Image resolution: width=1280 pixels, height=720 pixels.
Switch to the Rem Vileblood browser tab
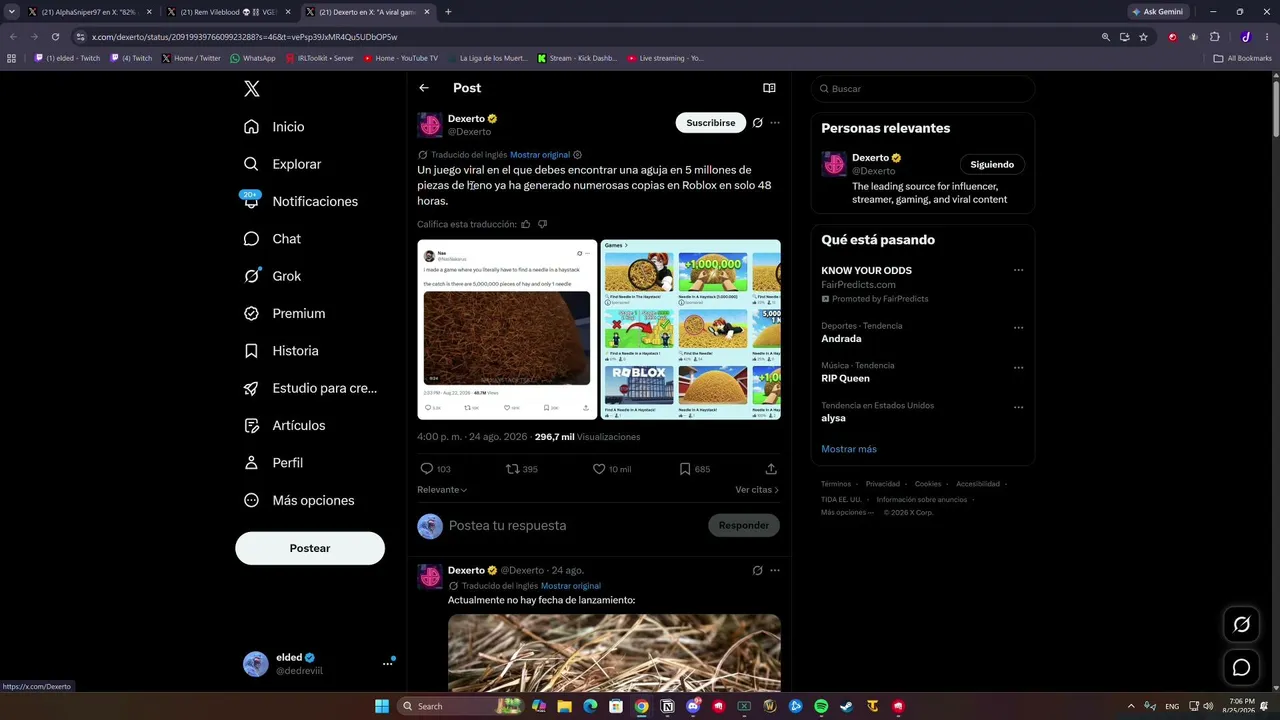click(x=227, y=12)
